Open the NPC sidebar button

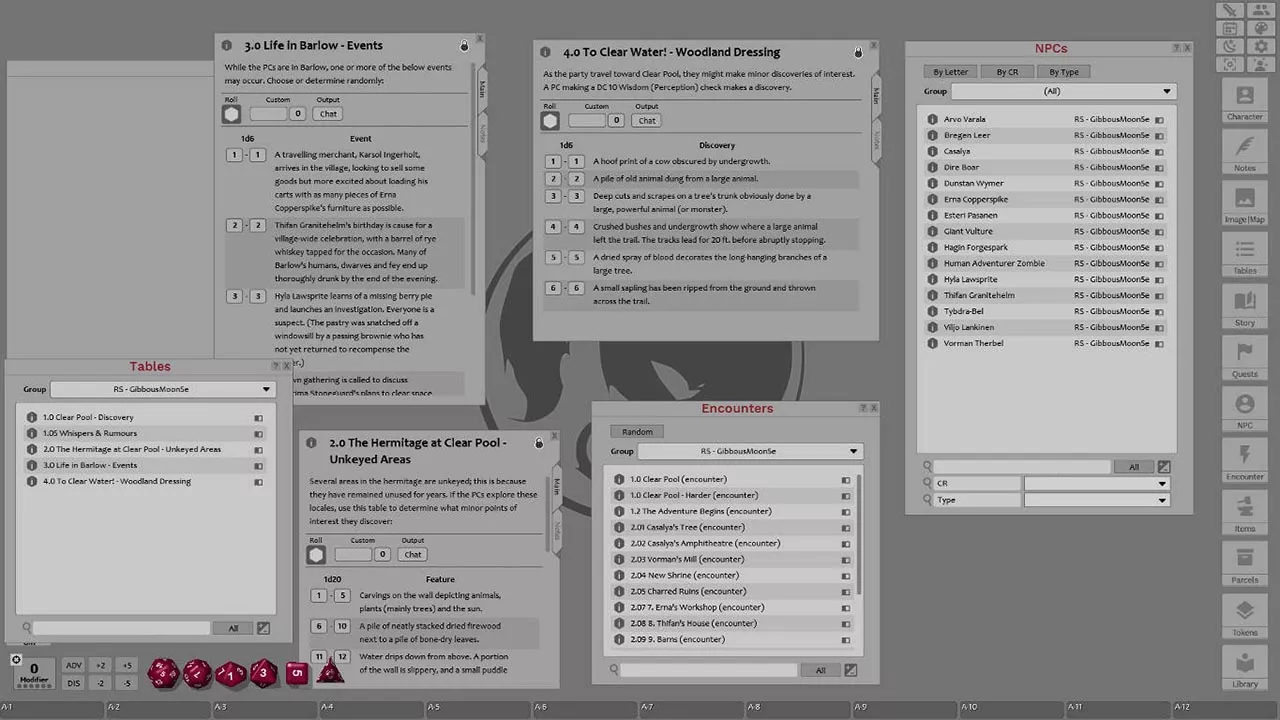[1244, 410]
